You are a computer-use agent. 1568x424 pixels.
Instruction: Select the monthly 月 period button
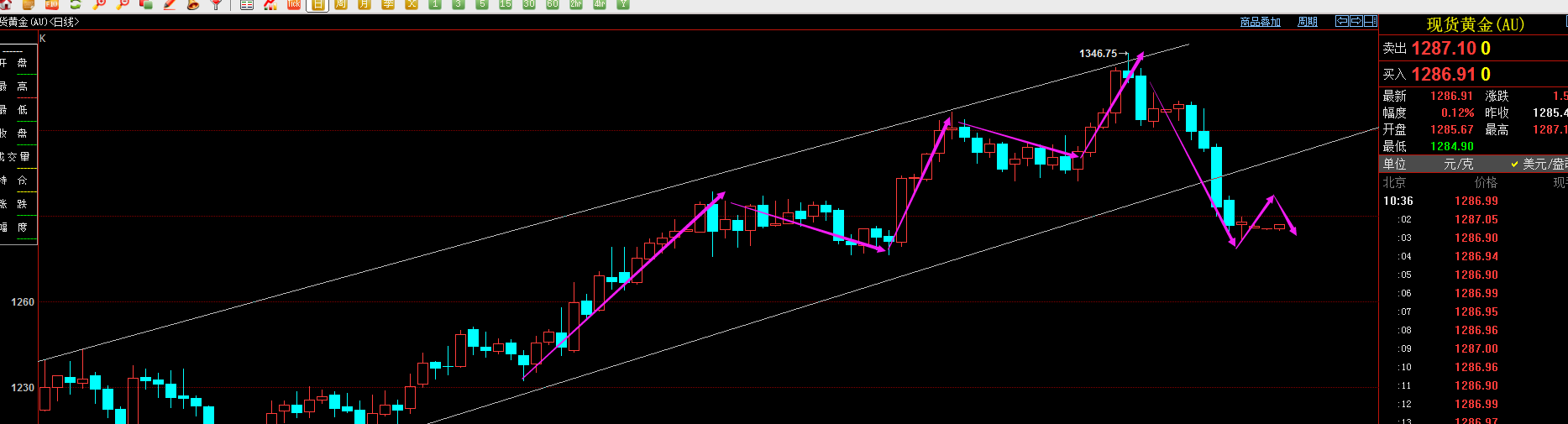point(364,4)
